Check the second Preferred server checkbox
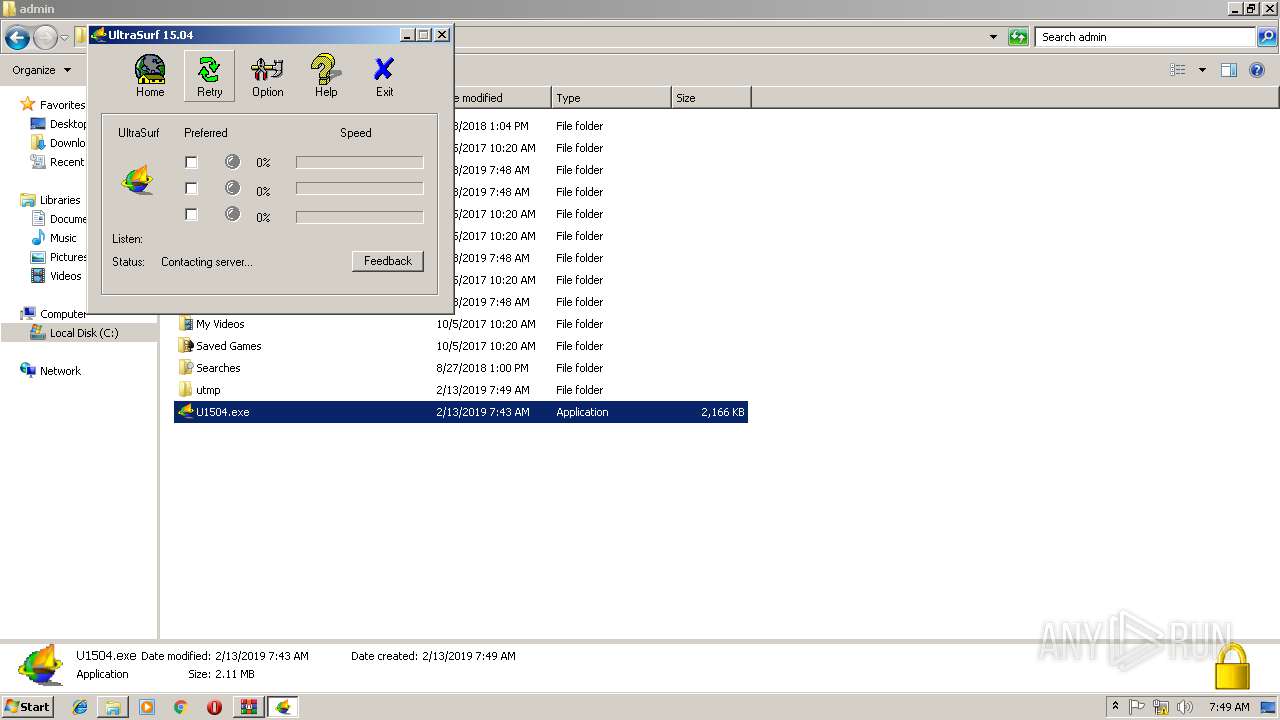1280x720 pixels. tap(191, 188)
